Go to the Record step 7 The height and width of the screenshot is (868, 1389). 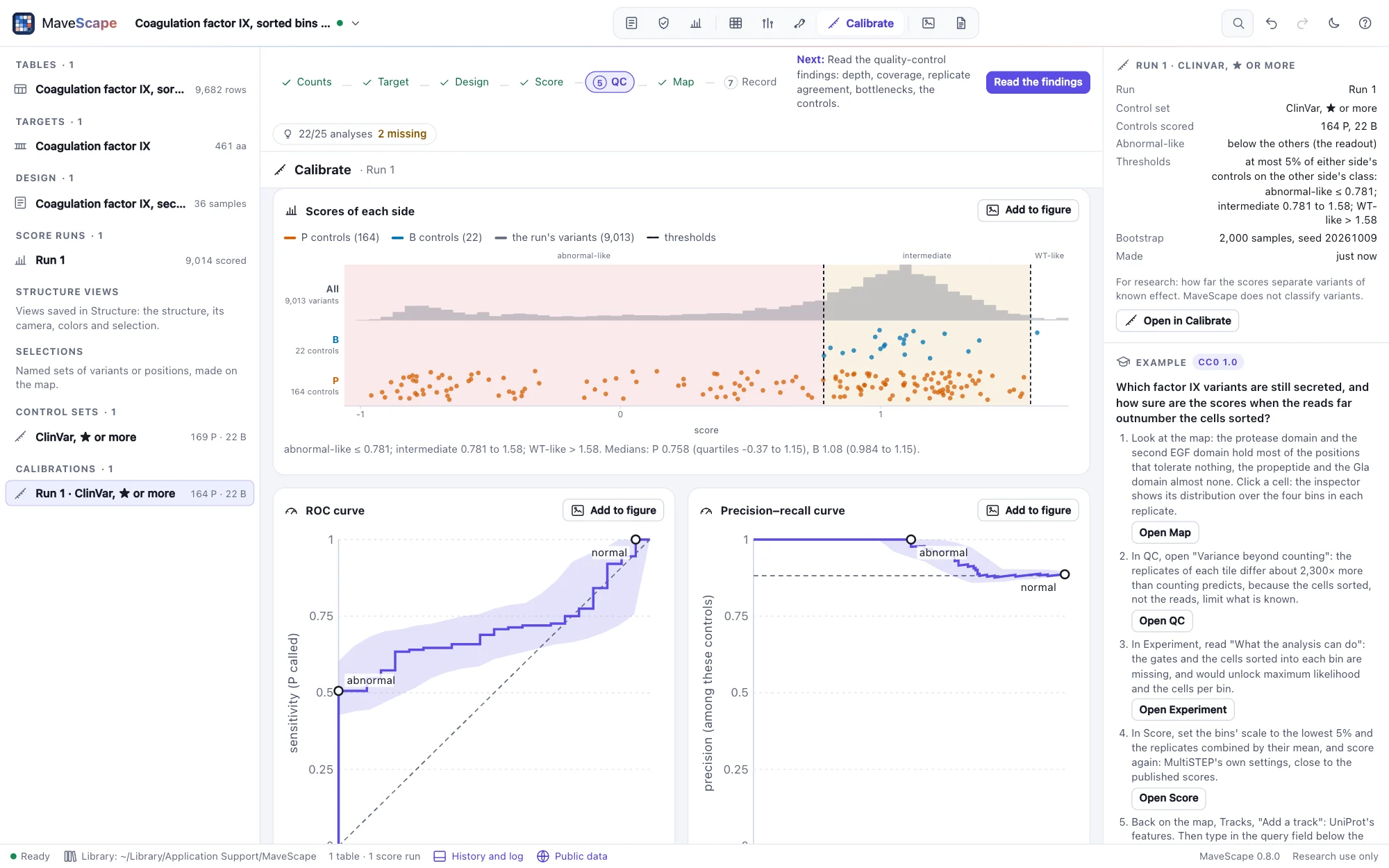pos(750,82)
